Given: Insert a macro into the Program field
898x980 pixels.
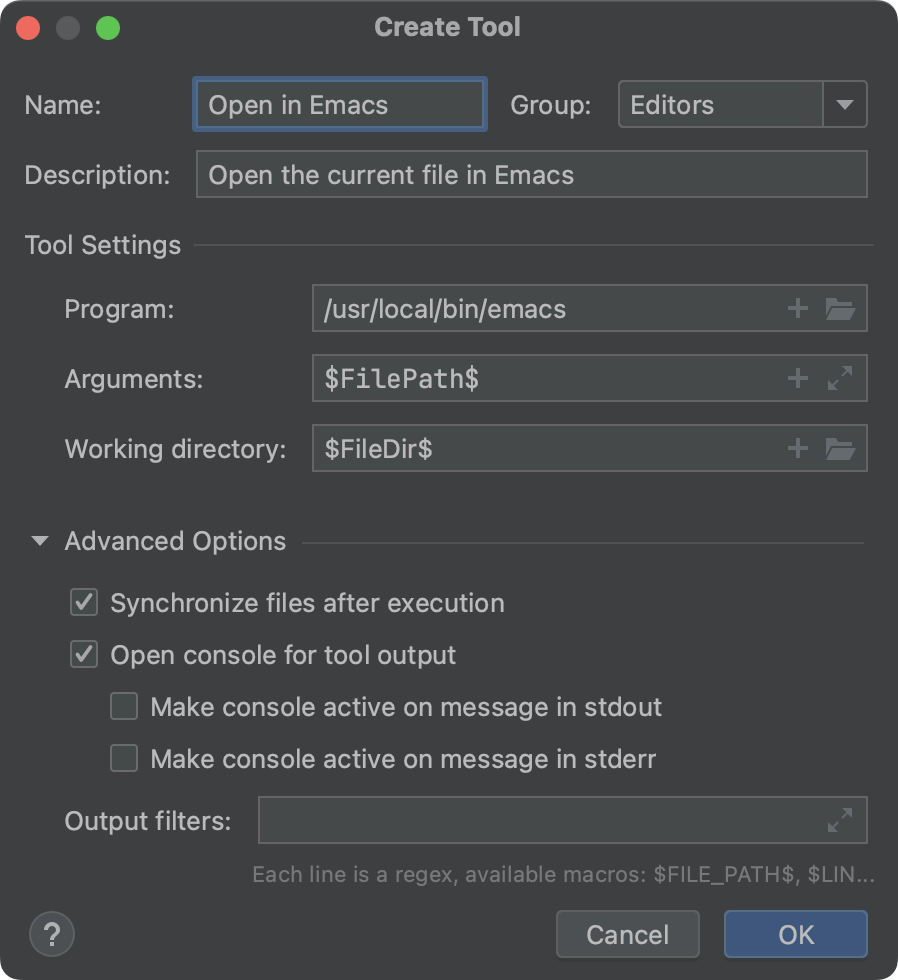Looking at the screenshot, I should 797,309.
